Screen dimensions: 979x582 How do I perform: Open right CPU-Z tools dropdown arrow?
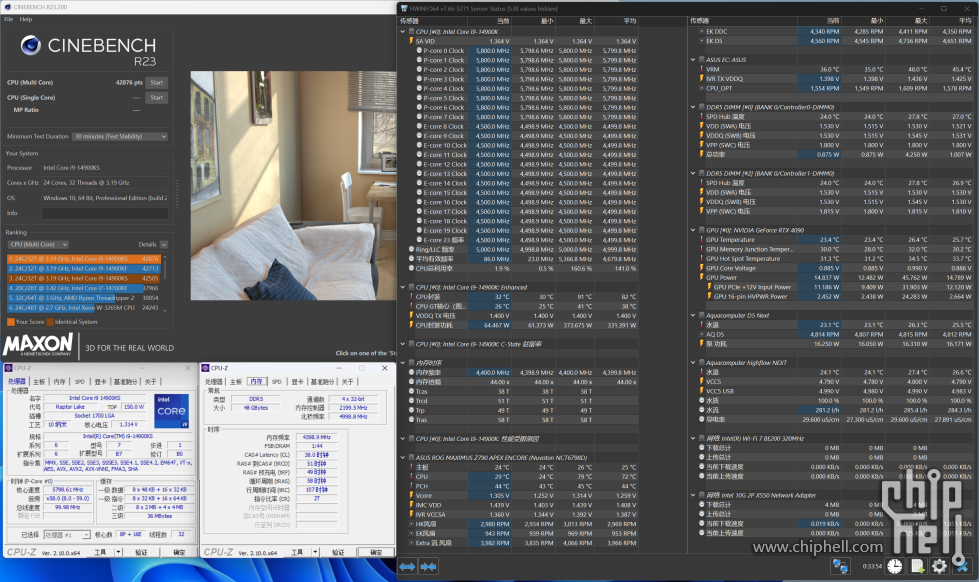coord(315,552)
